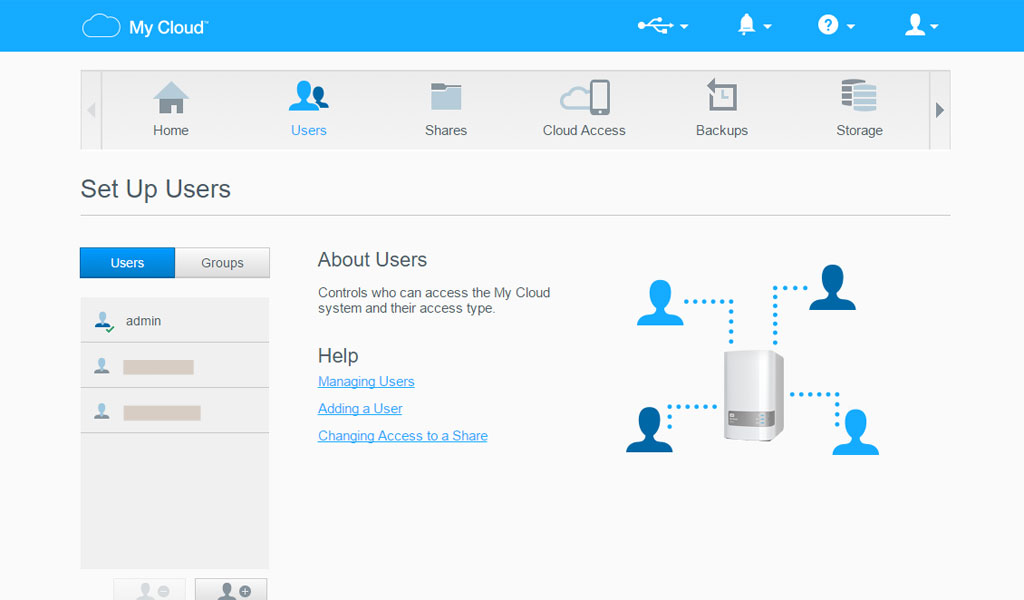Open the Cloud Access section
1024x600 pixels.
584,110
